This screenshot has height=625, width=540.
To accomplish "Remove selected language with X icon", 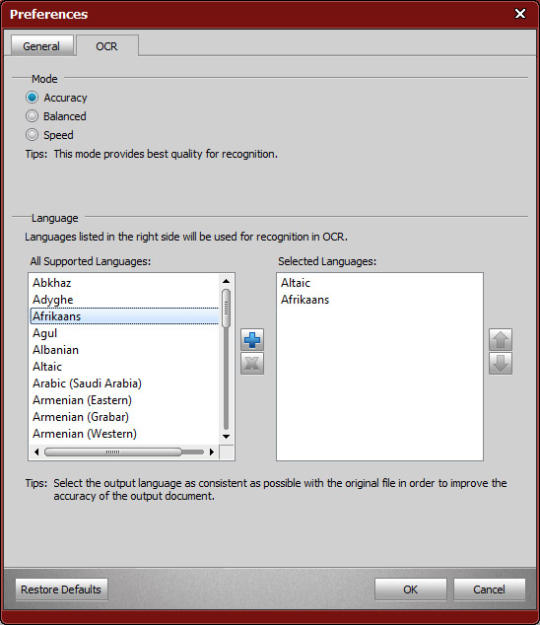I will pos(252,363).
